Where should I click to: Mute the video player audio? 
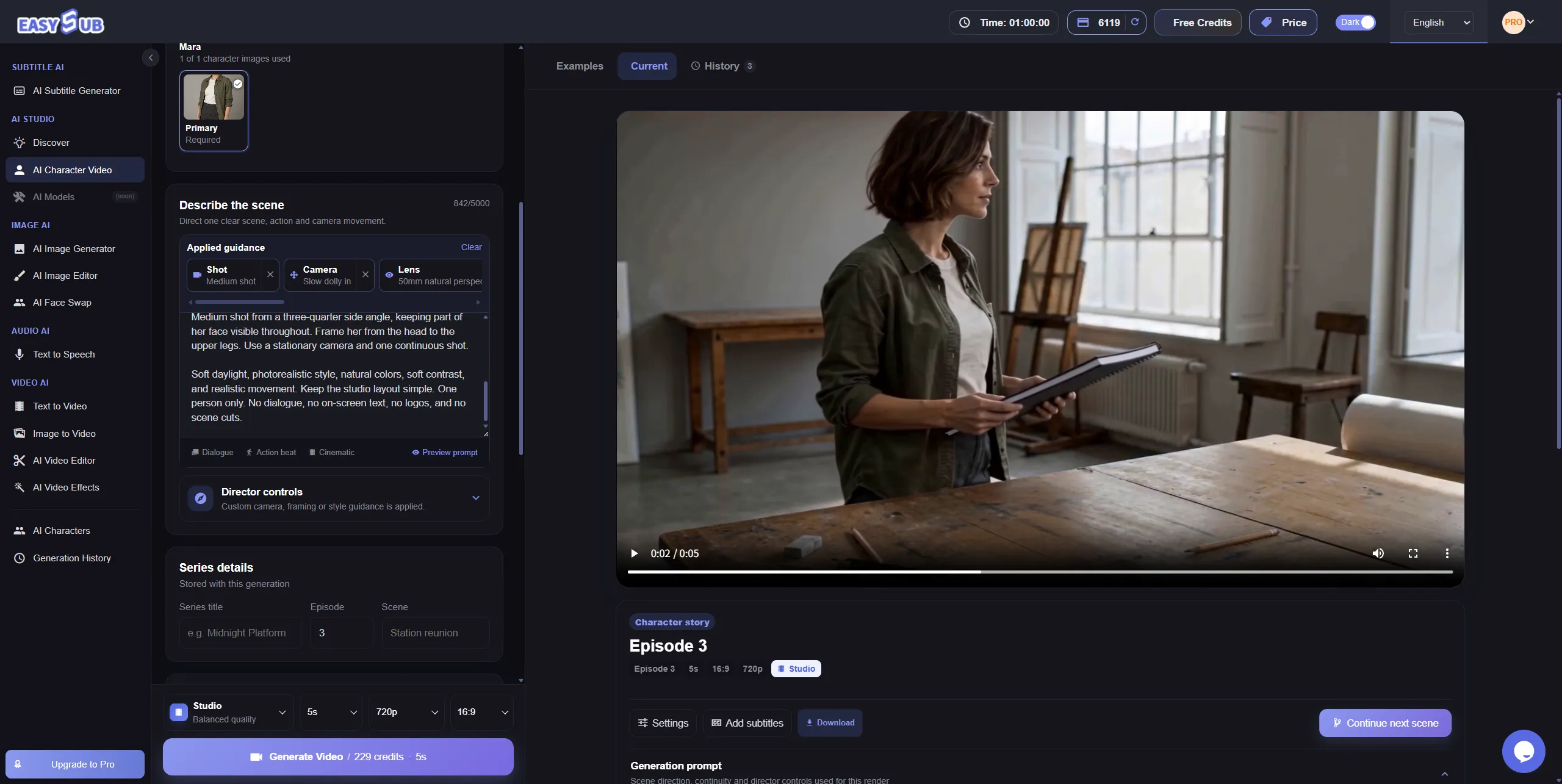(x=1378, y=553)
